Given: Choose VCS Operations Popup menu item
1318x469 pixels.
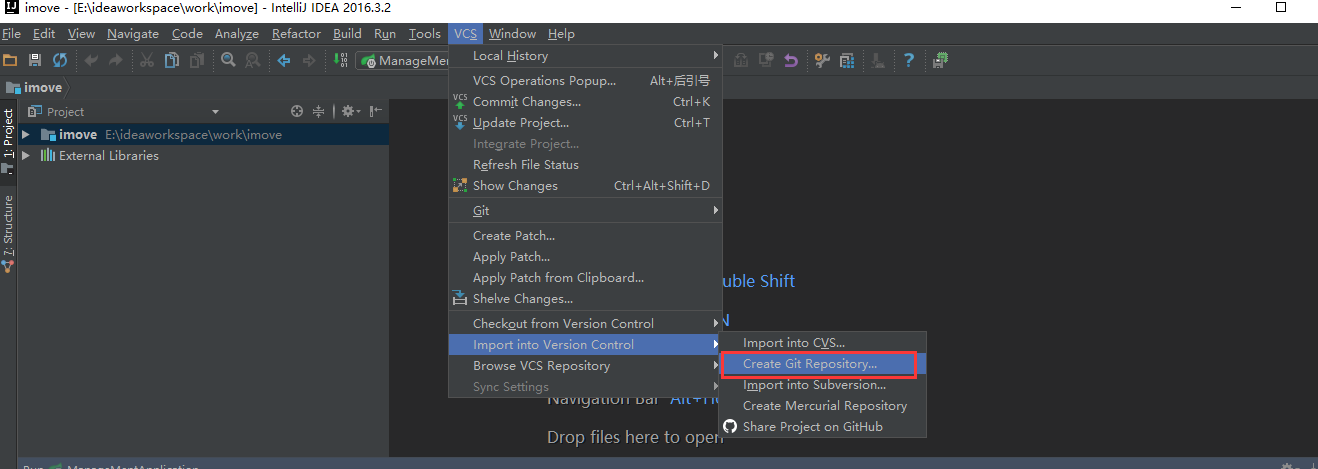Looking at the screenshot, I should 585,81.
